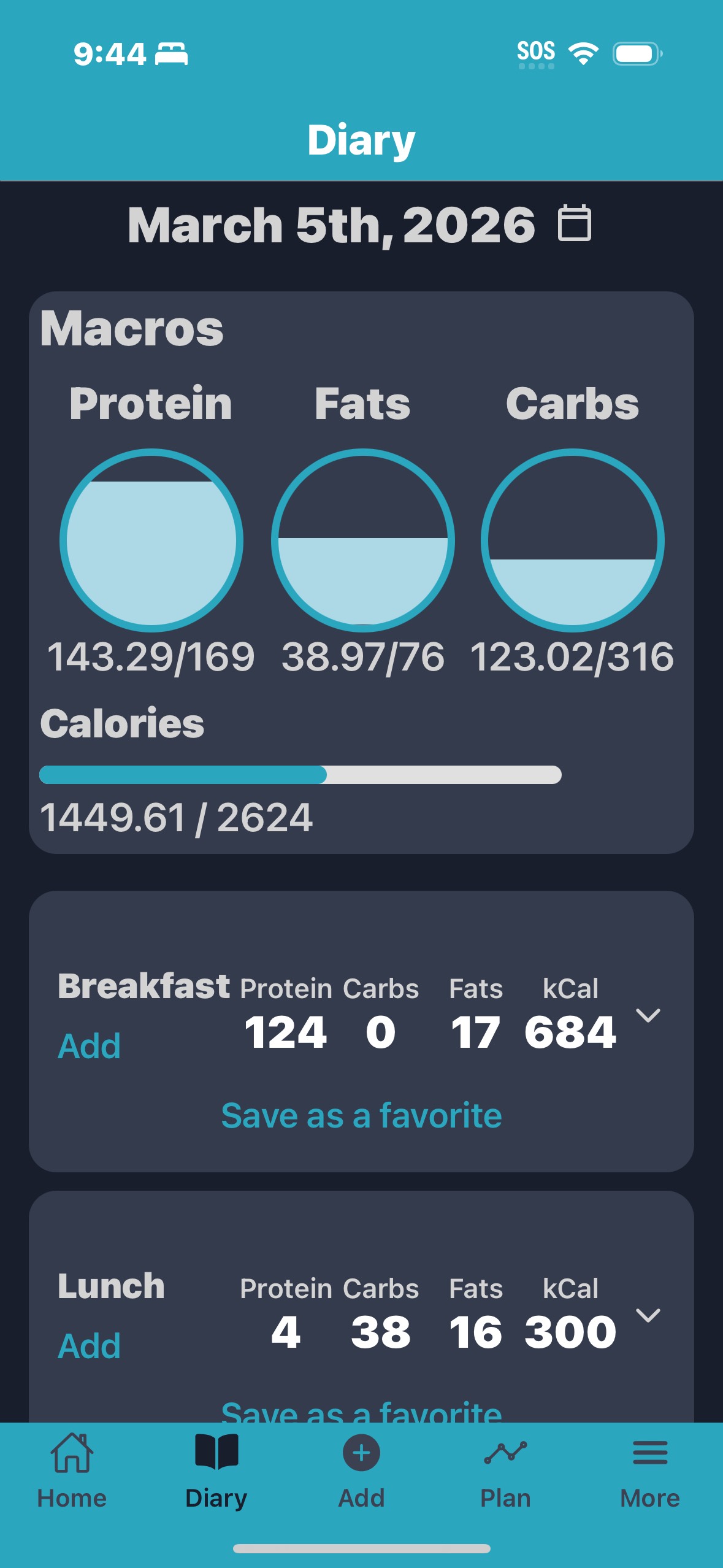723x1568 pixels.
Task: Save Breakfast as a favorite
Action: tap(361, 1115)
